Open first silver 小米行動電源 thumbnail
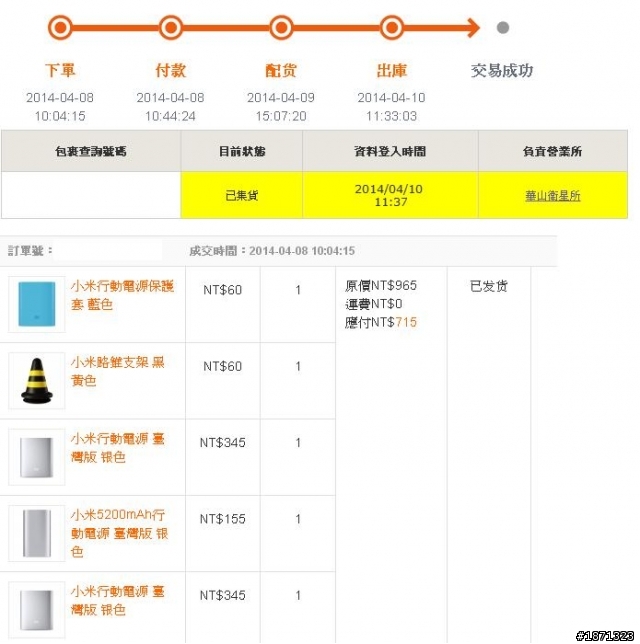 click(37, 457)
